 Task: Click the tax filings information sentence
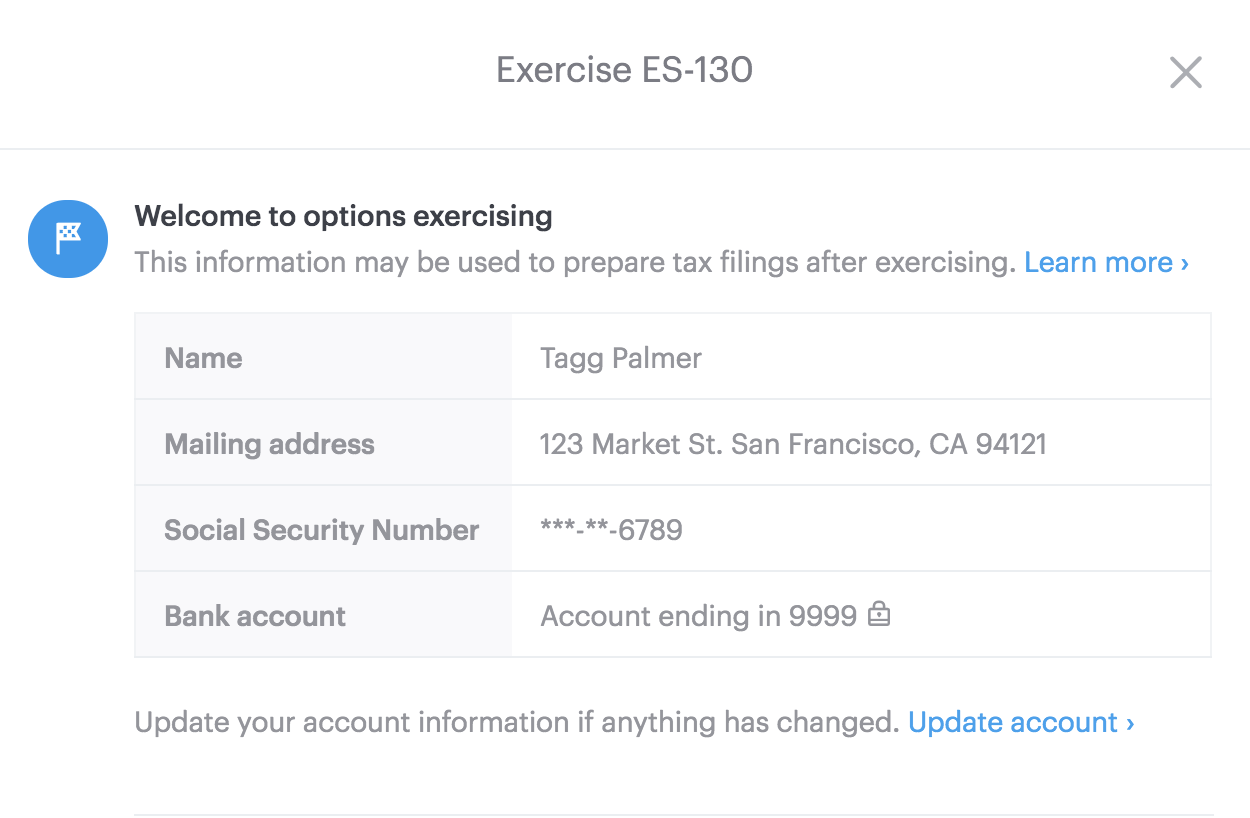coord(576,263)
